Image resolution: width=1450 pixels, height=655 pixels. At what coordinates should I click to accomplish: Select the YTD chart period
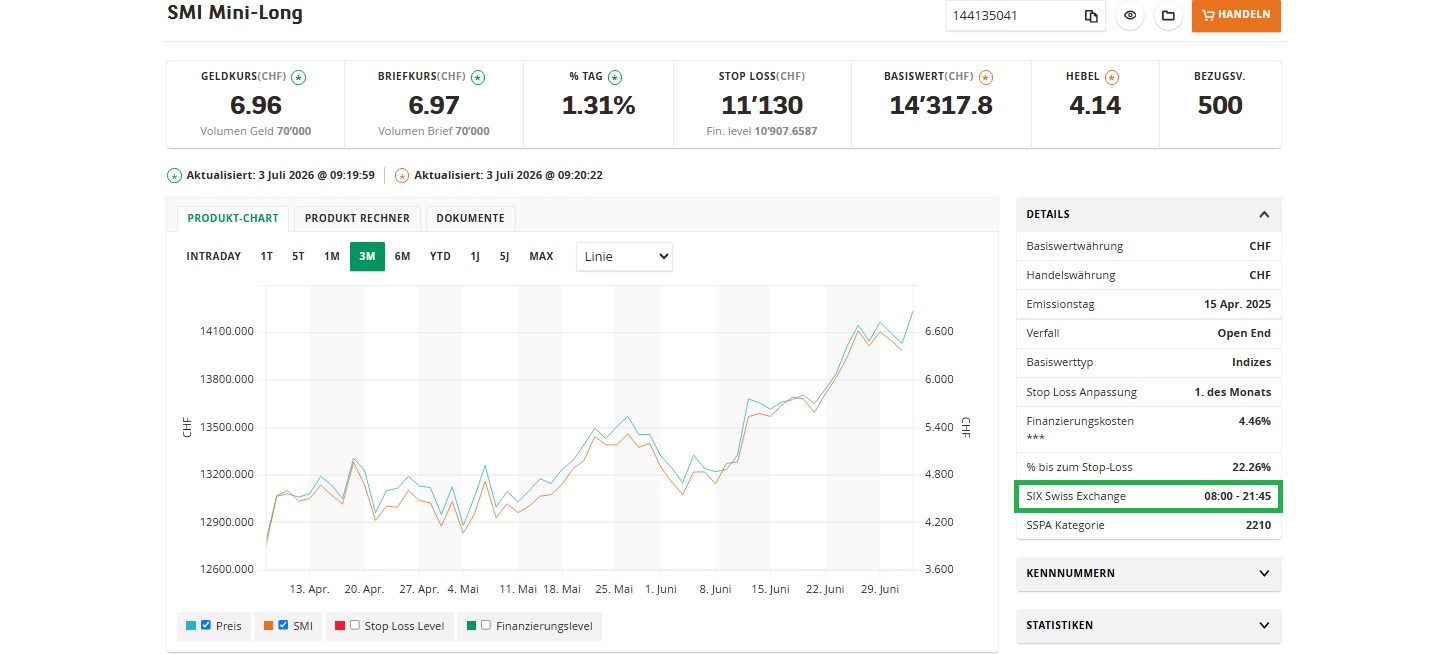coord(440,256)
